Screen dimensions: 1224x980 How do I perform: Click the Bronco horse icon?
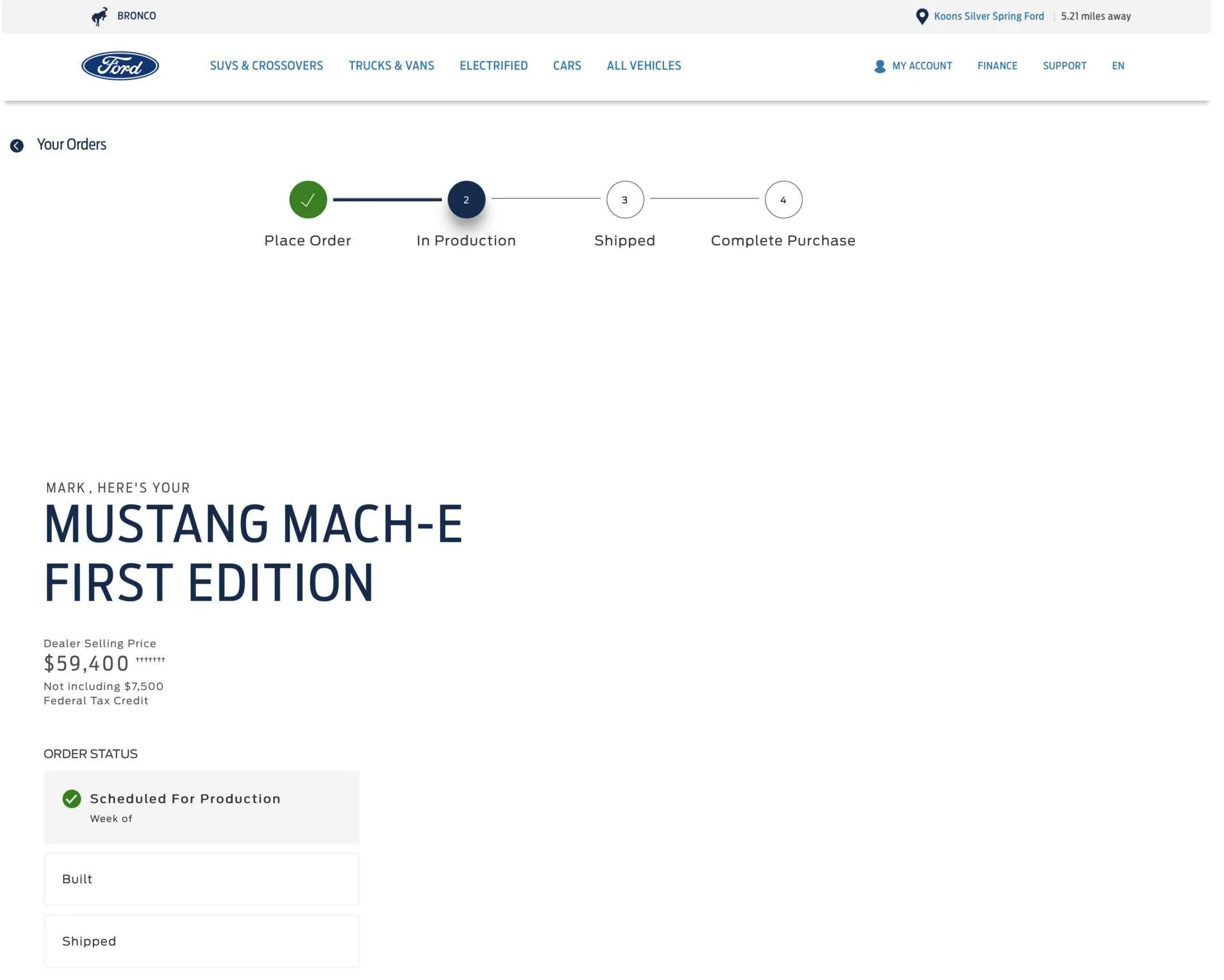(x=99, y=16)
